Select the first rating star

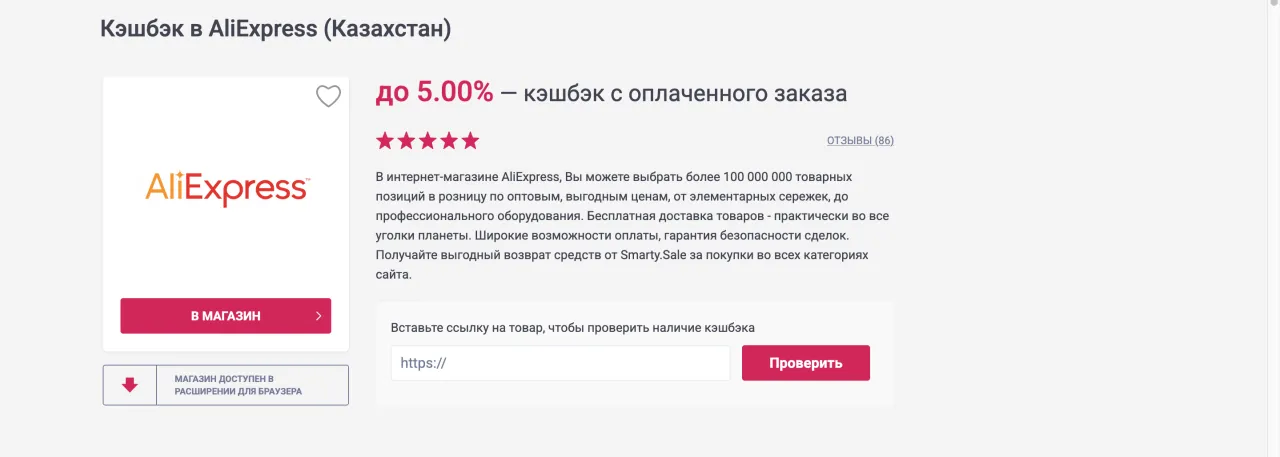pos(385,141)
